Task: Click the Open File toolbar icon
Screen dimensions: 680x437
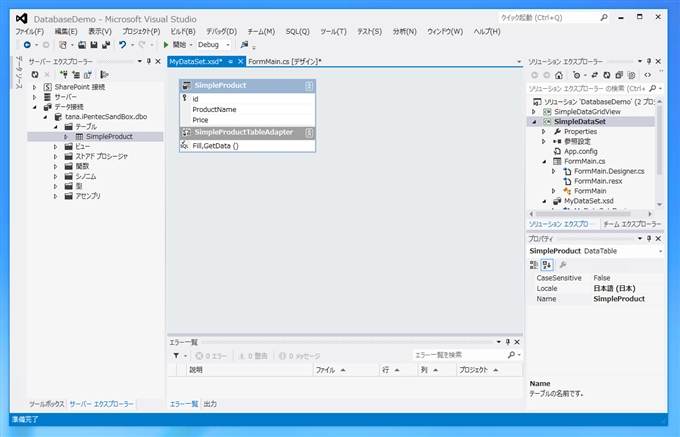Action: [x=82, y=45]
